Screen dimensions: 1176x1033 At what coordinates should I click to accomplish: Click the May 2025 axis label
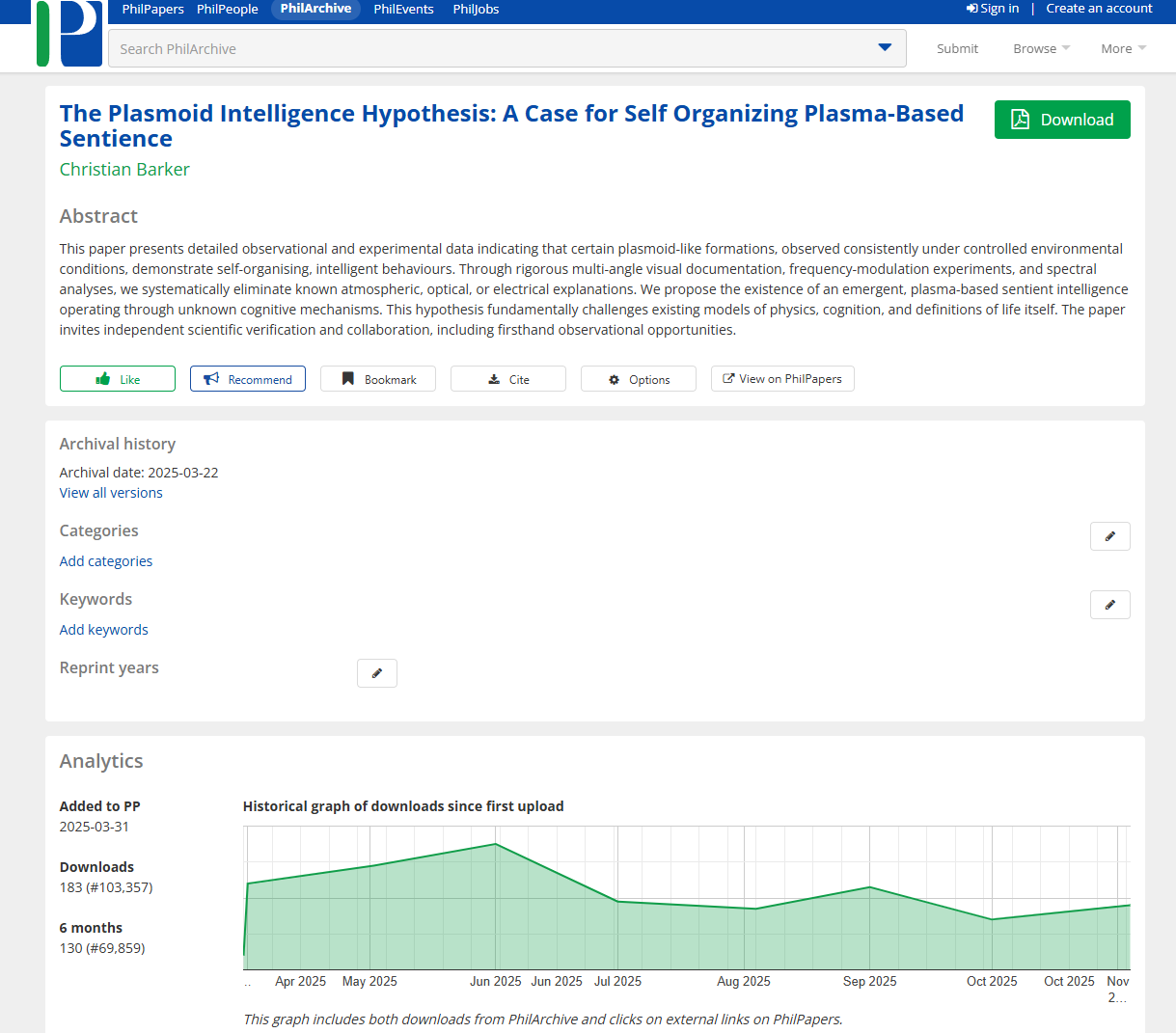(369, 981)
